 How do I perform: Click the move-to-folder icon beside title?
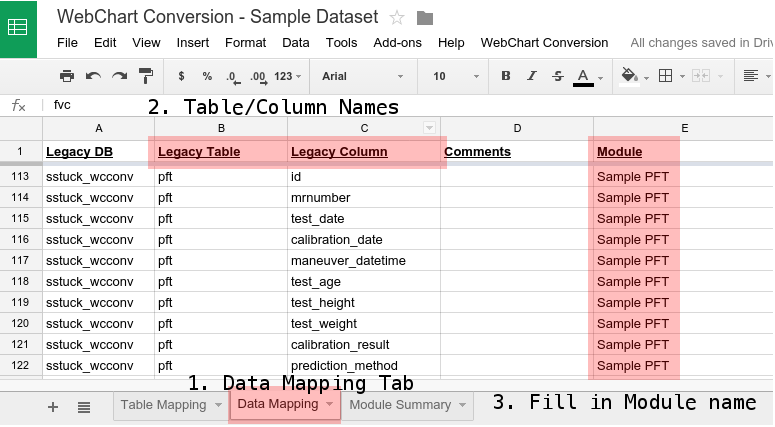425,17
